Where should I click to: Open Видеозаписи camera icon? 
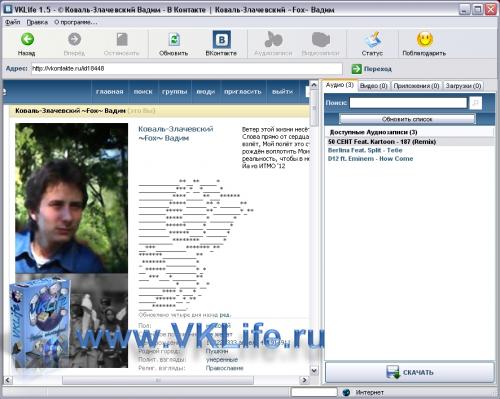[x=321, y=39]
